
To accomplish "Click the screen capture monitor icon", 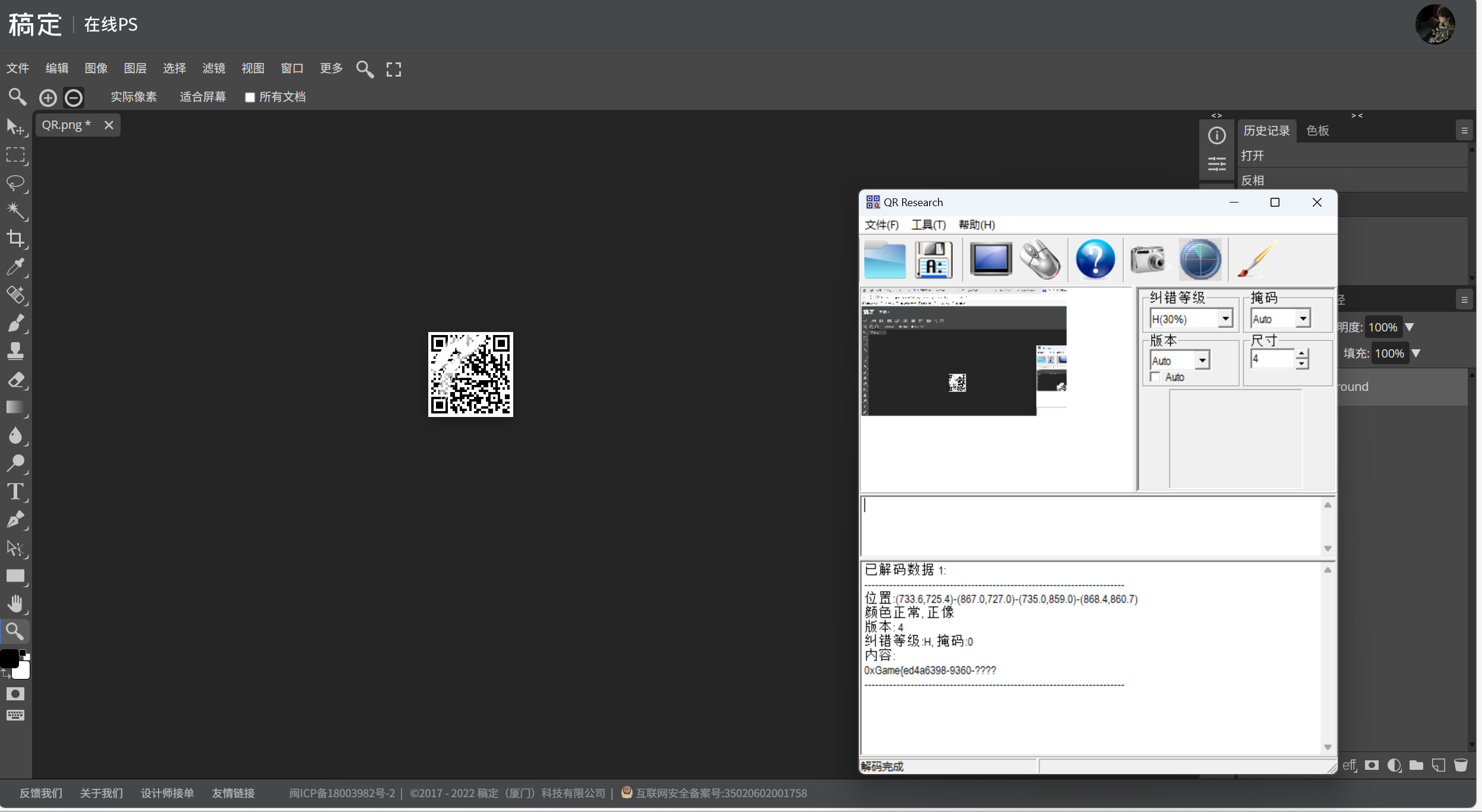I will [991, 260].
